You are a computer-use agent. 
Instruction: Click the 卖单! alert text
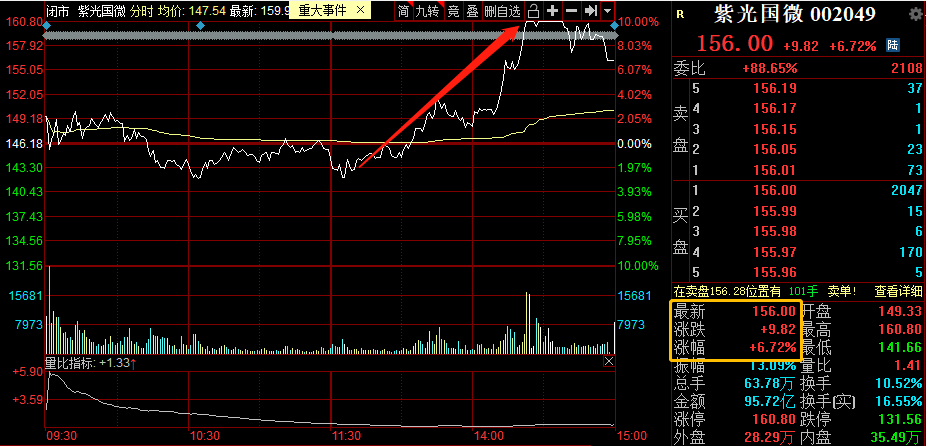[842, 291]
